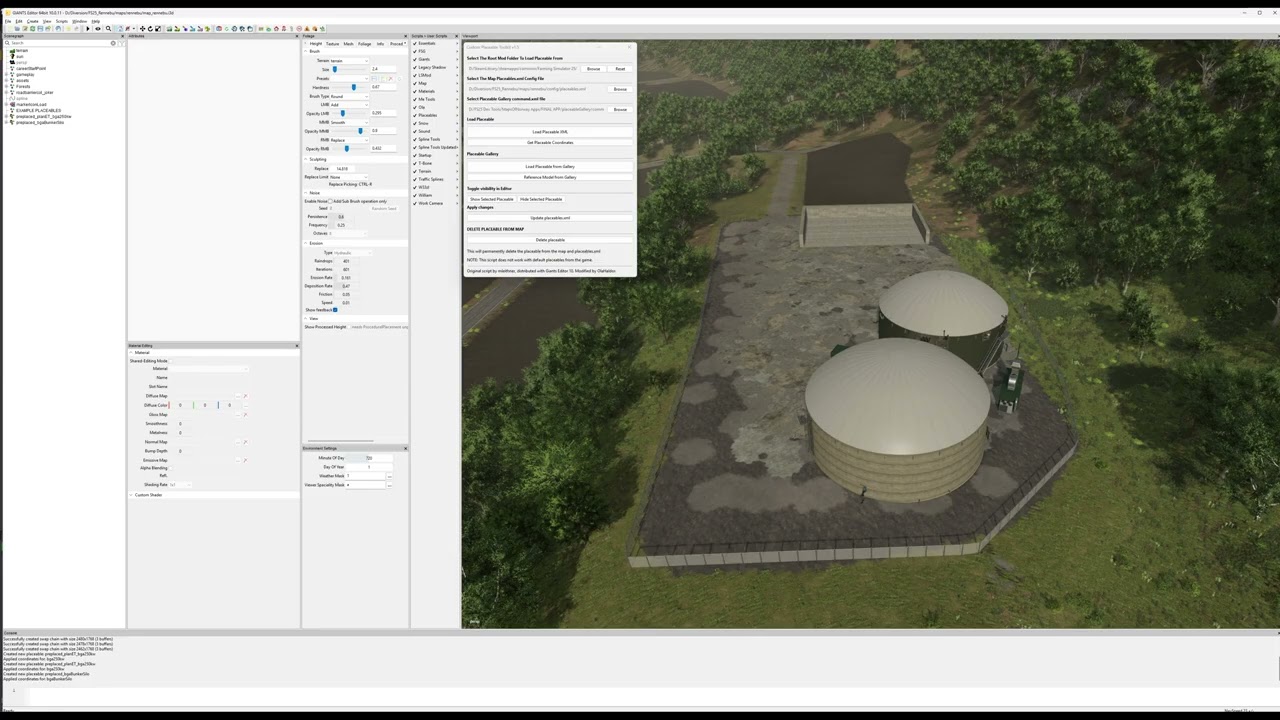The height and width of the screenshot is (720, 1280).
Task: Expand the gameplay node in Scenegraph
Action: [x=6, y=75]
